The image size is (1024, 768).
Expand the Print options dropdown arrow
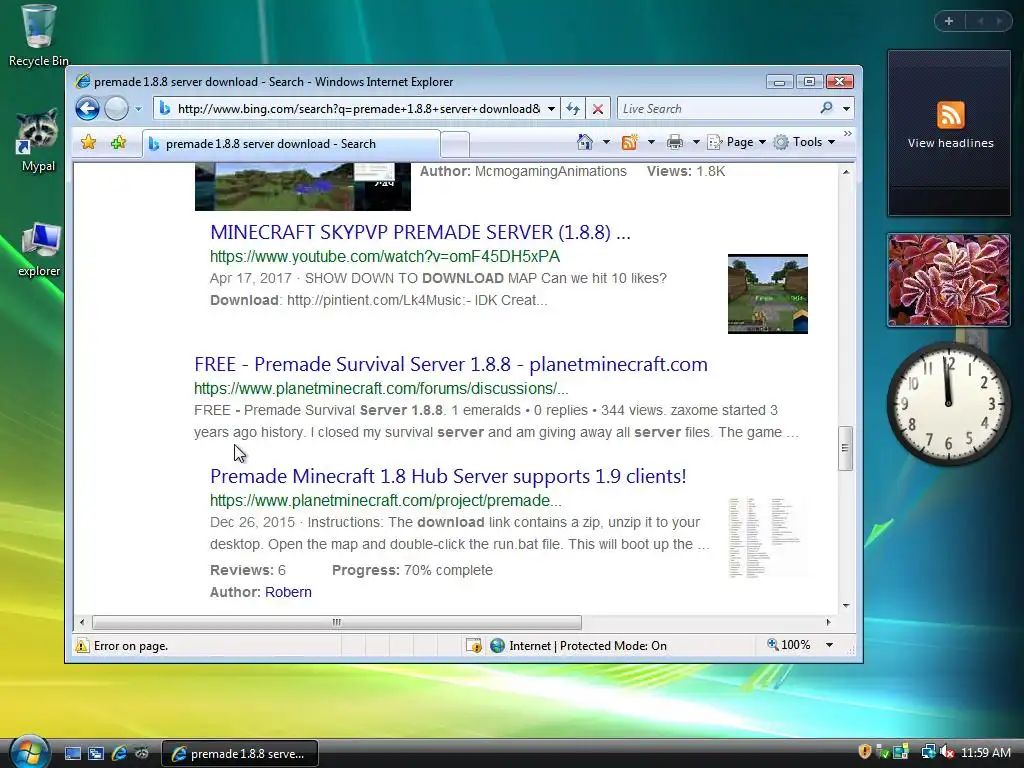(x=696, y=142)
